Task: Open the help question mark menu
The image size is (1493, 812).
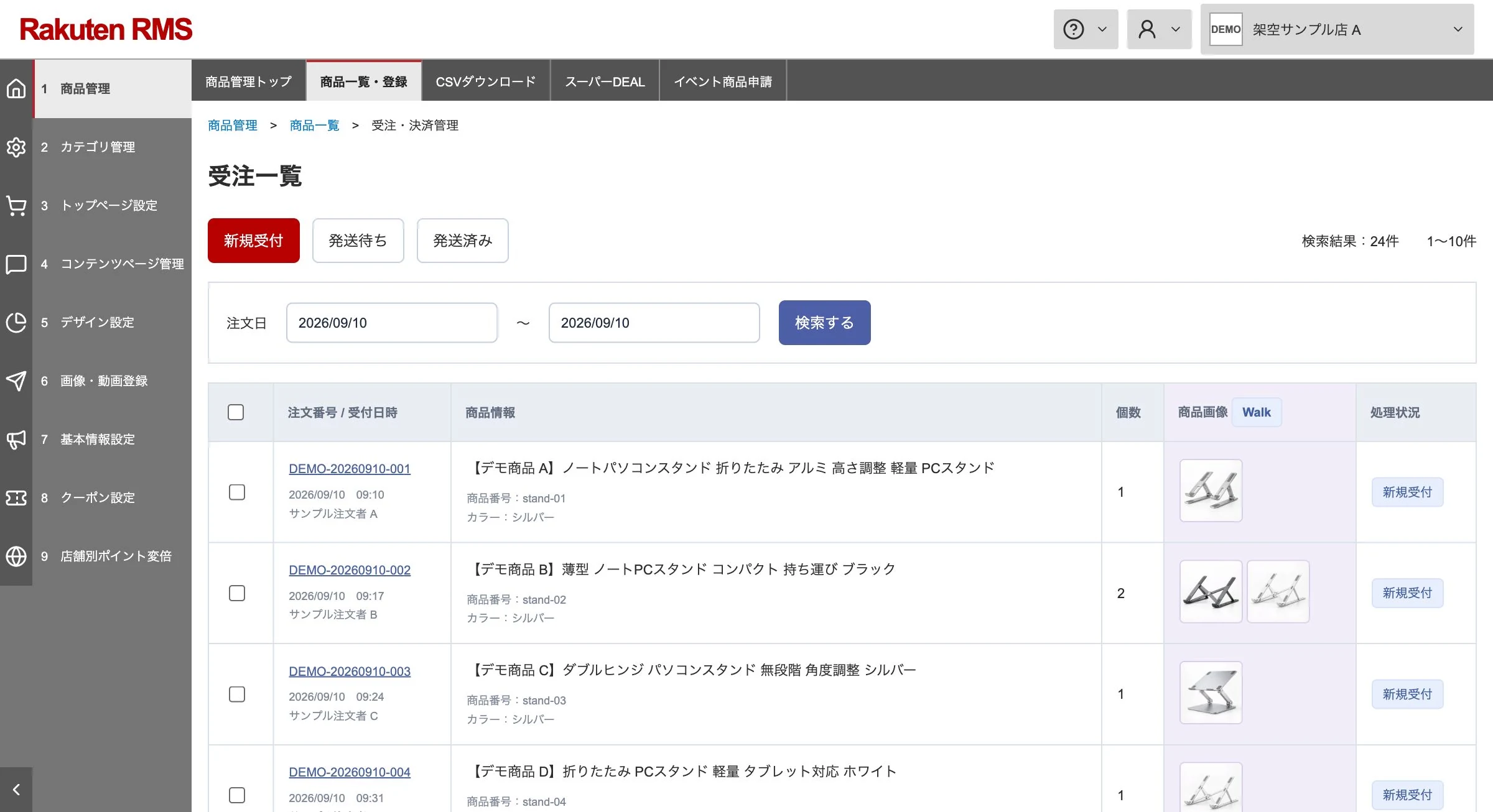Action: [1086, 29]
